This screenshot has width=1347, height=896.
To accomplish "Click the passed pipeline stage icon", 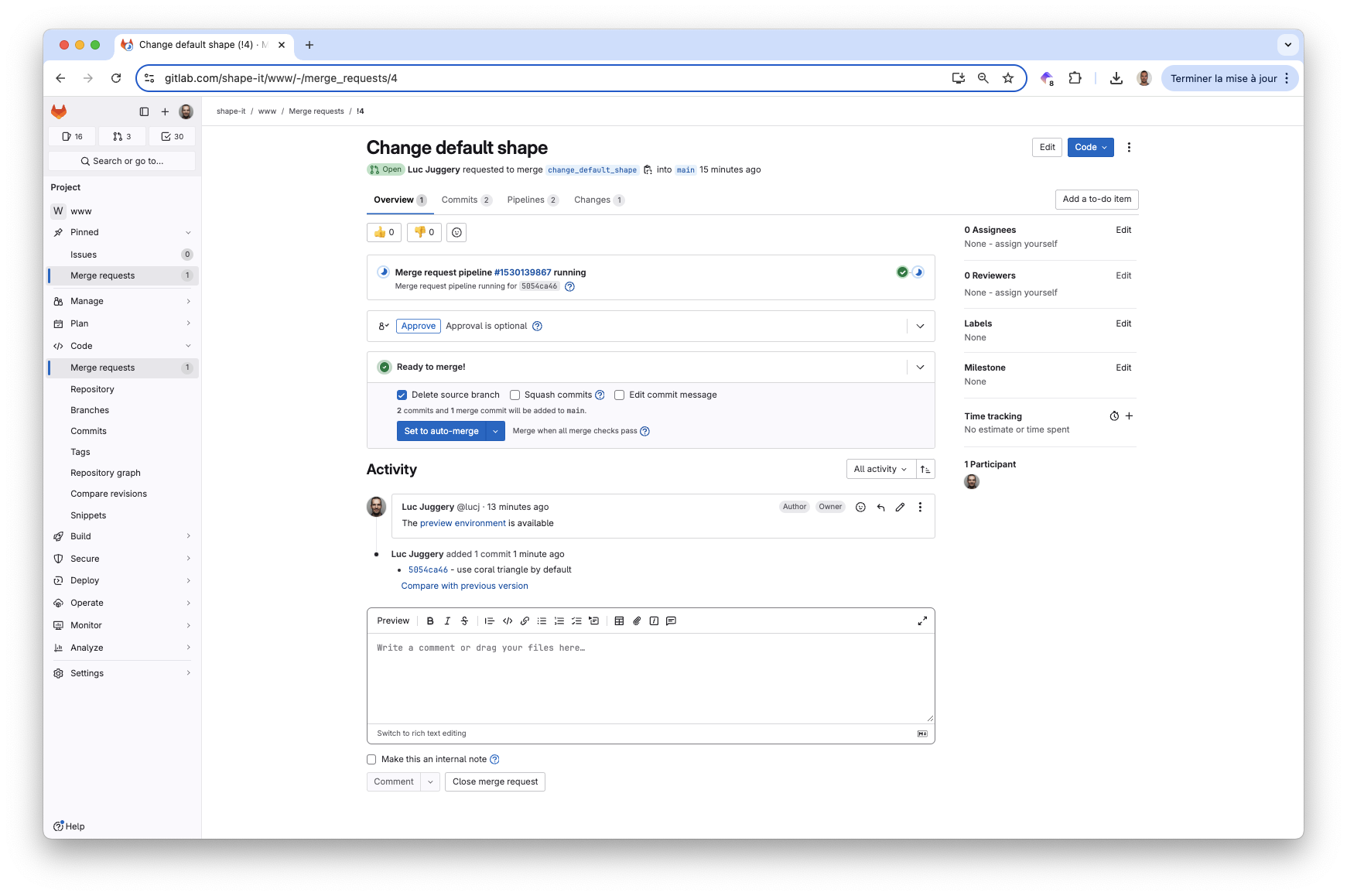I will point(902,272).
